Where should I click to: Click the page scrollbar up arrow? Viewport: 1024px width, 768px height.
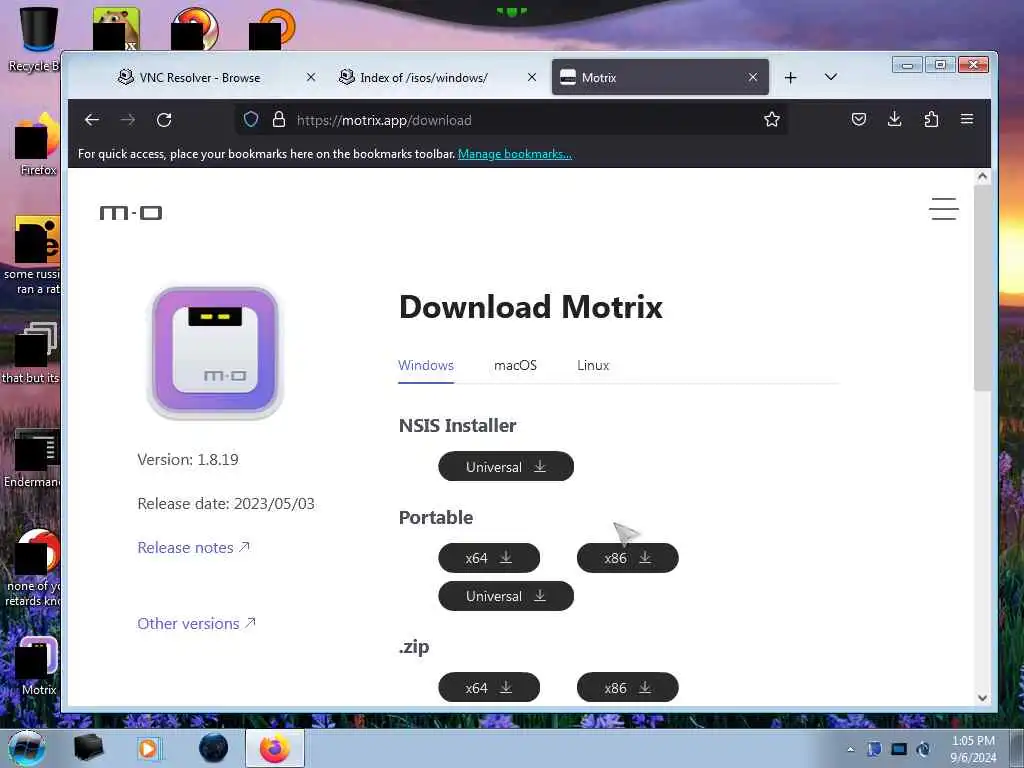(x=982, y=176)
